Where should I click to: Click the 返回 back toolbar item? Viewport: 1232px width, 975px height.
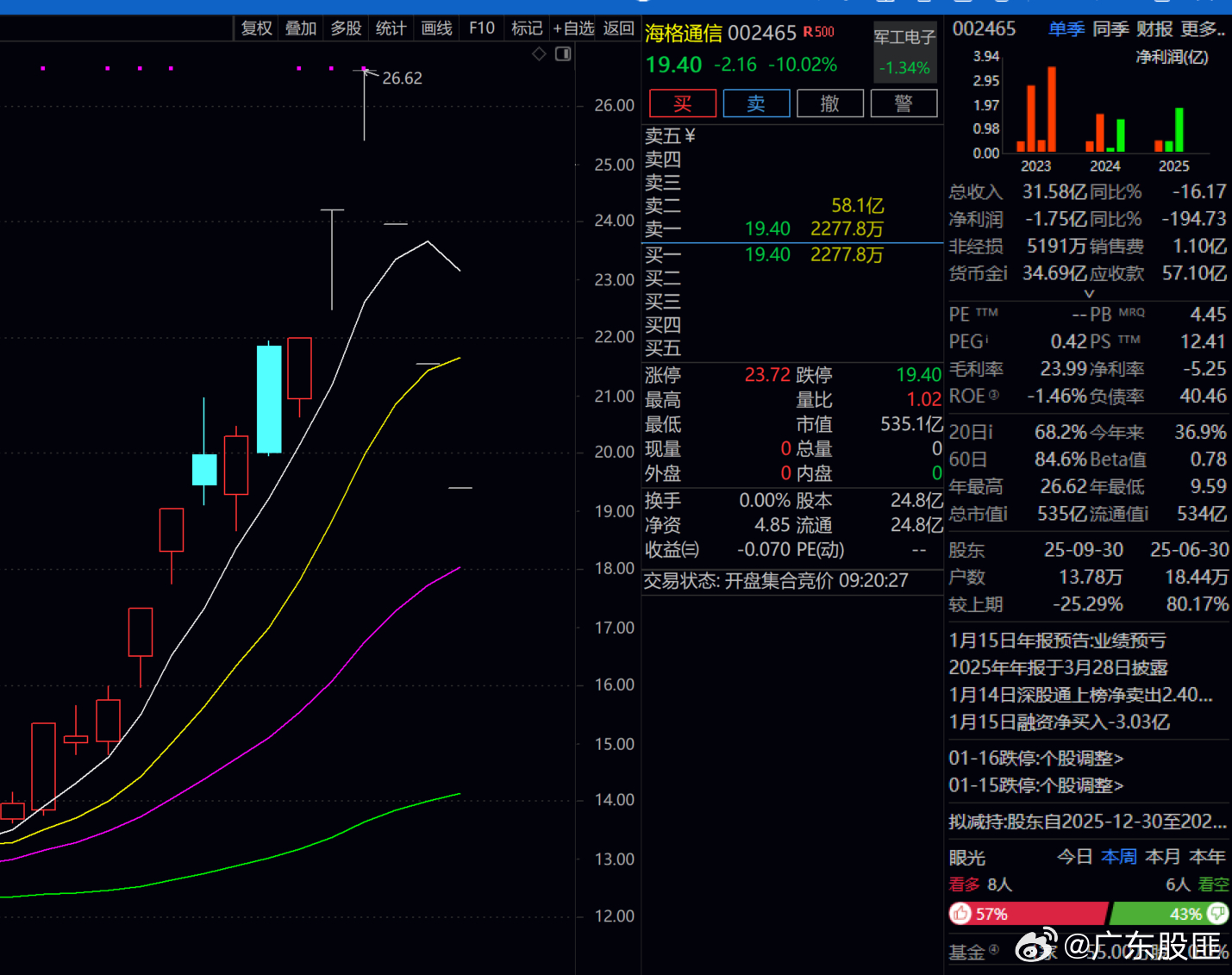(x=619, y=28)
